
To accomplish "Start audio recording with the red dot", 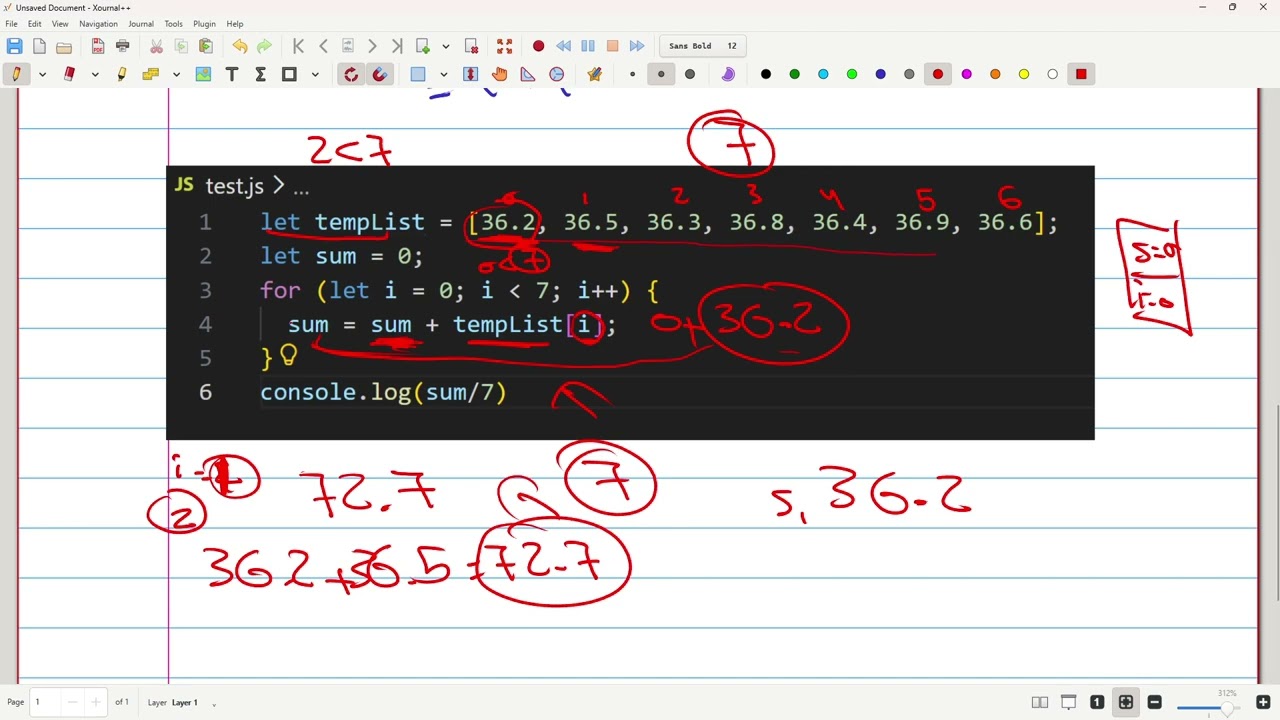I will [x=538, y=46].
